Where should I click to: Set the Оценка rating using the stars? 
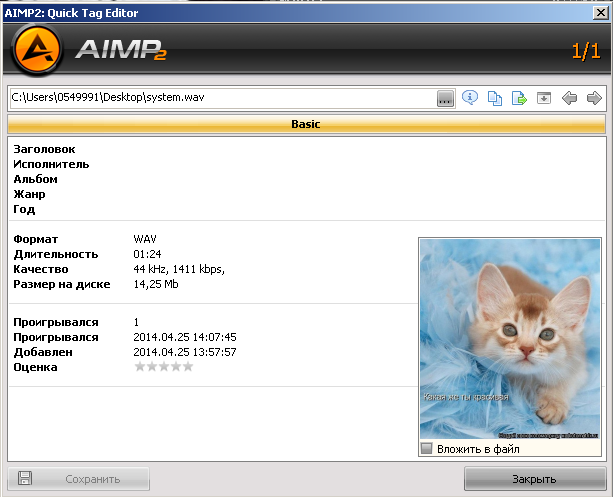[163, 367]
